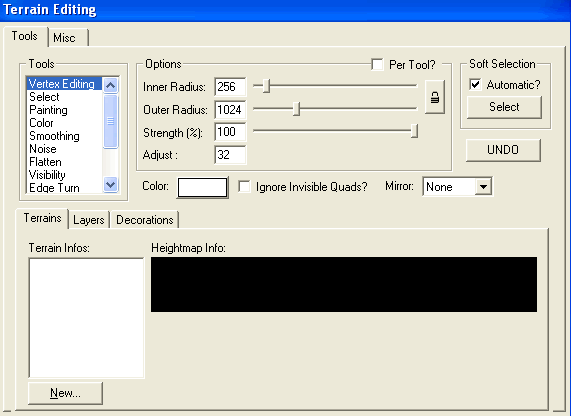Choose Flatten from the tools list
The image size is (571, 416).
[45, 162]
